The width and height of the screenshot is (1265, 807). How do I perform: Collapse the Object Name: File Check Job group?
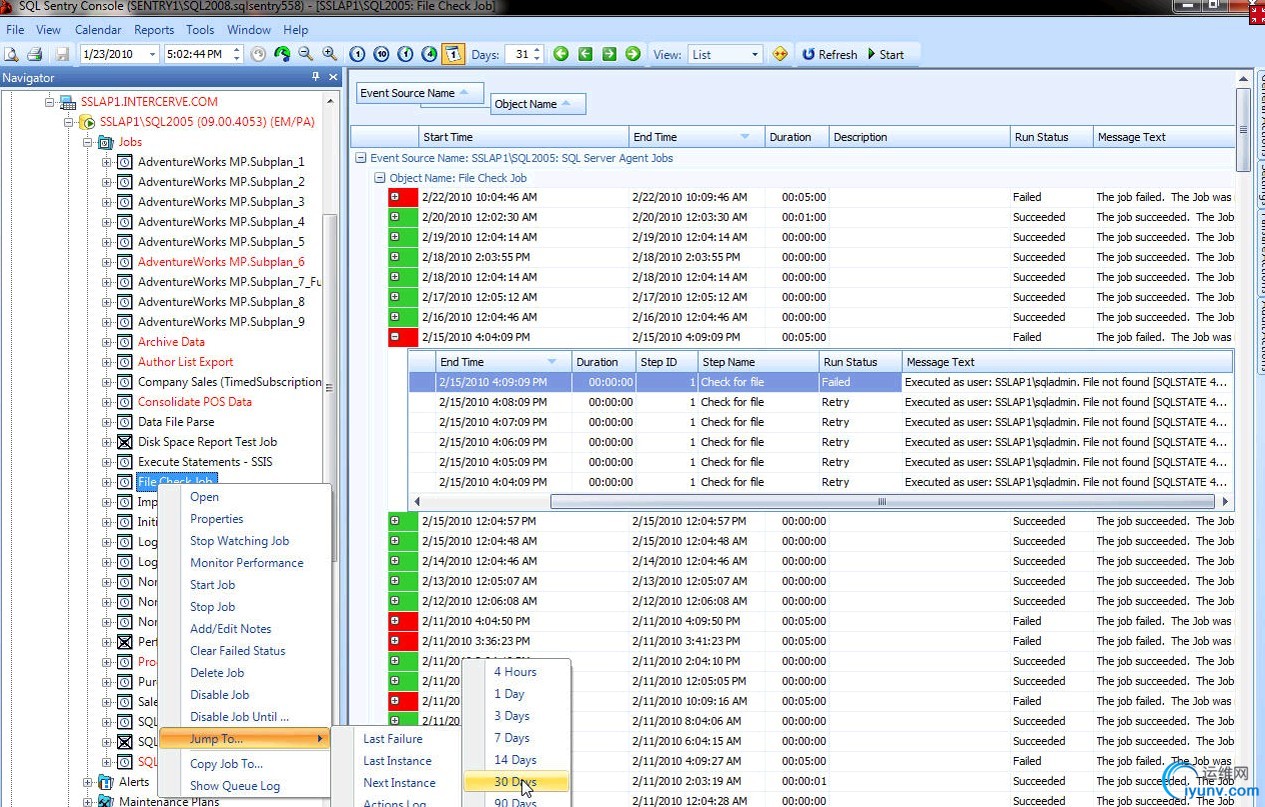[379, 178]
